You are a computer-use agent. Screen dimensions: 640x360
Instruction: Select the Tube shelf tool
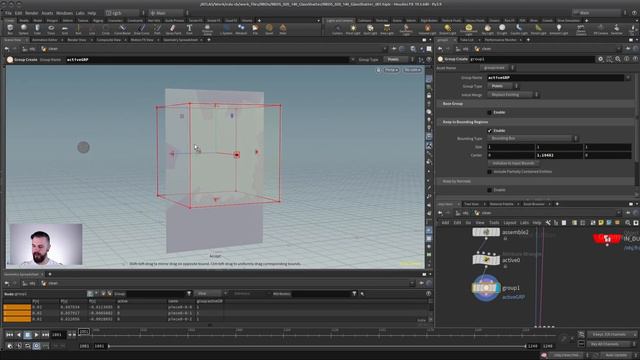point(37,29)
